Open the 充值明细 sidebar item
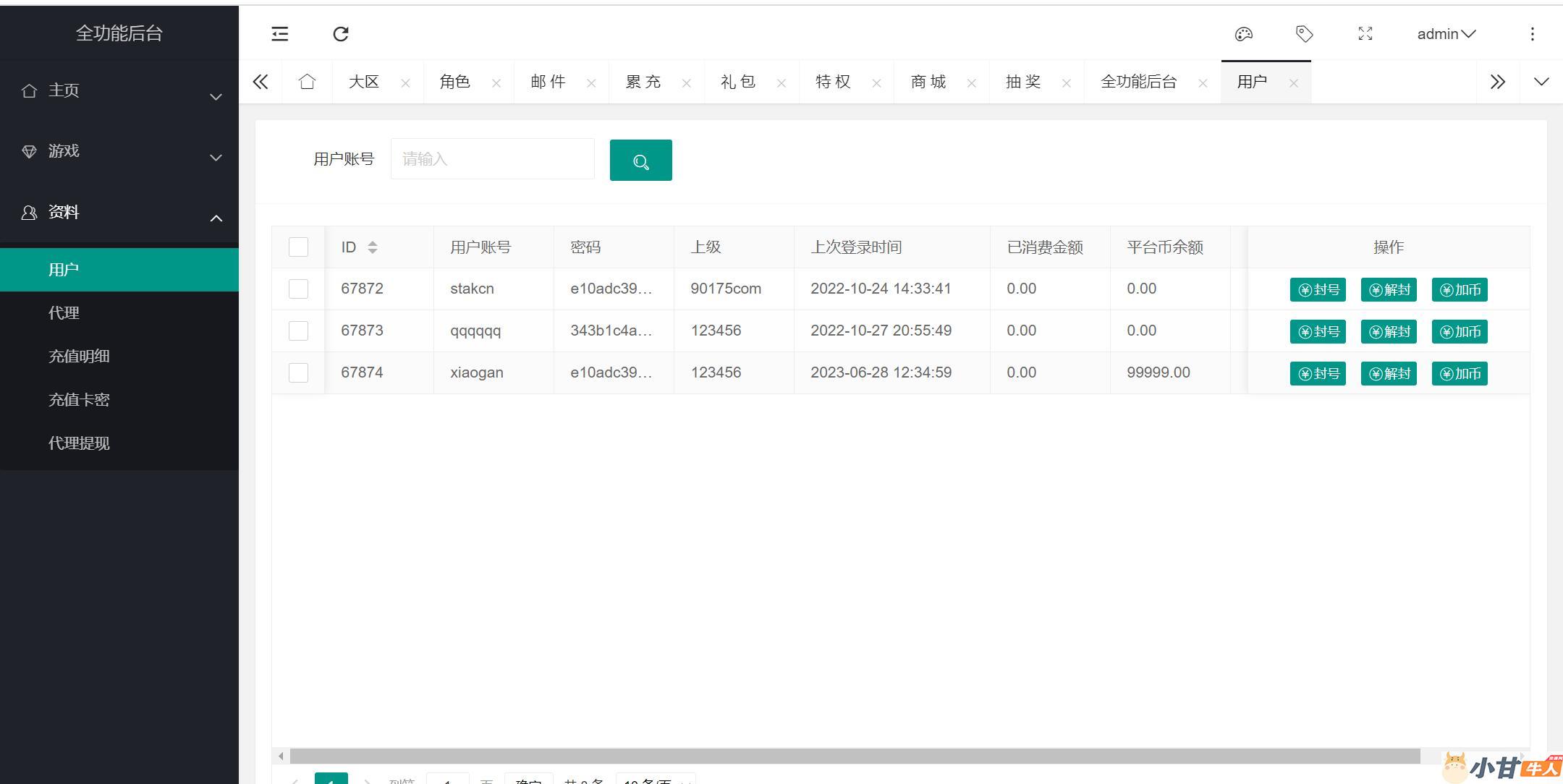Image resolution: width=1563 pixels, height=784 pixels. click(79, 357)
